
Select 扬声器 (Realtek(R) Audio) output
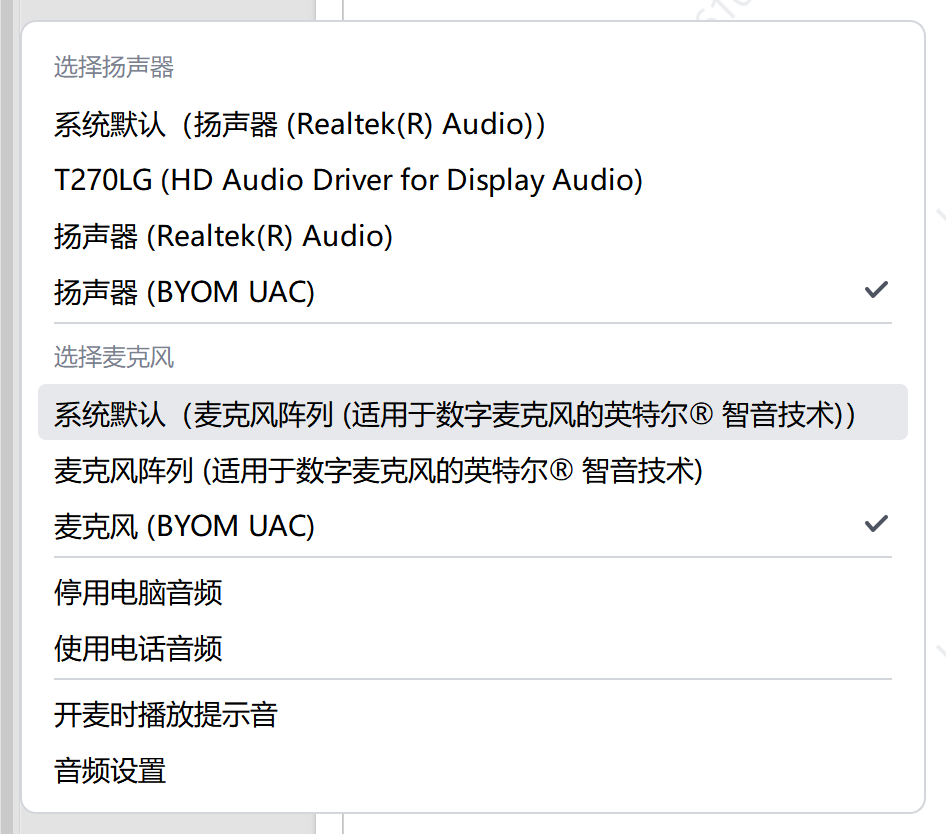223,237
